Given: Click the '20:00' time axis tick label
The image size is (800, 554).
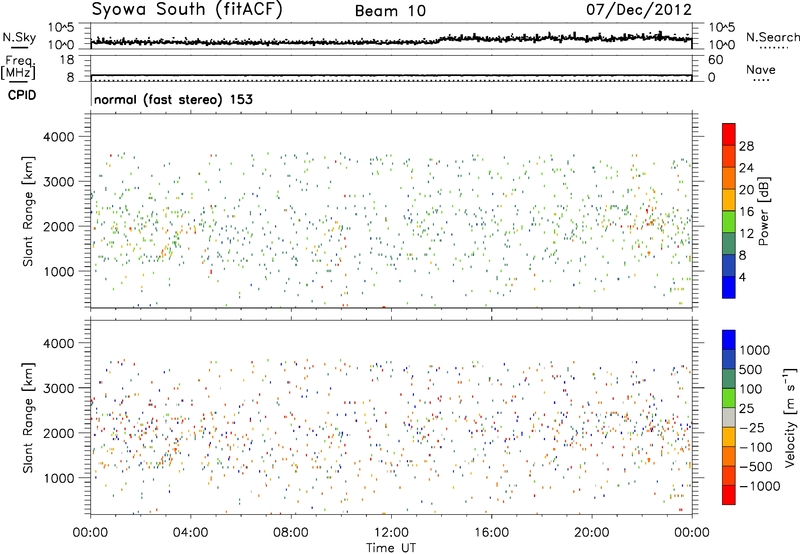Looking at the screenshot, I should pos(592,533).
